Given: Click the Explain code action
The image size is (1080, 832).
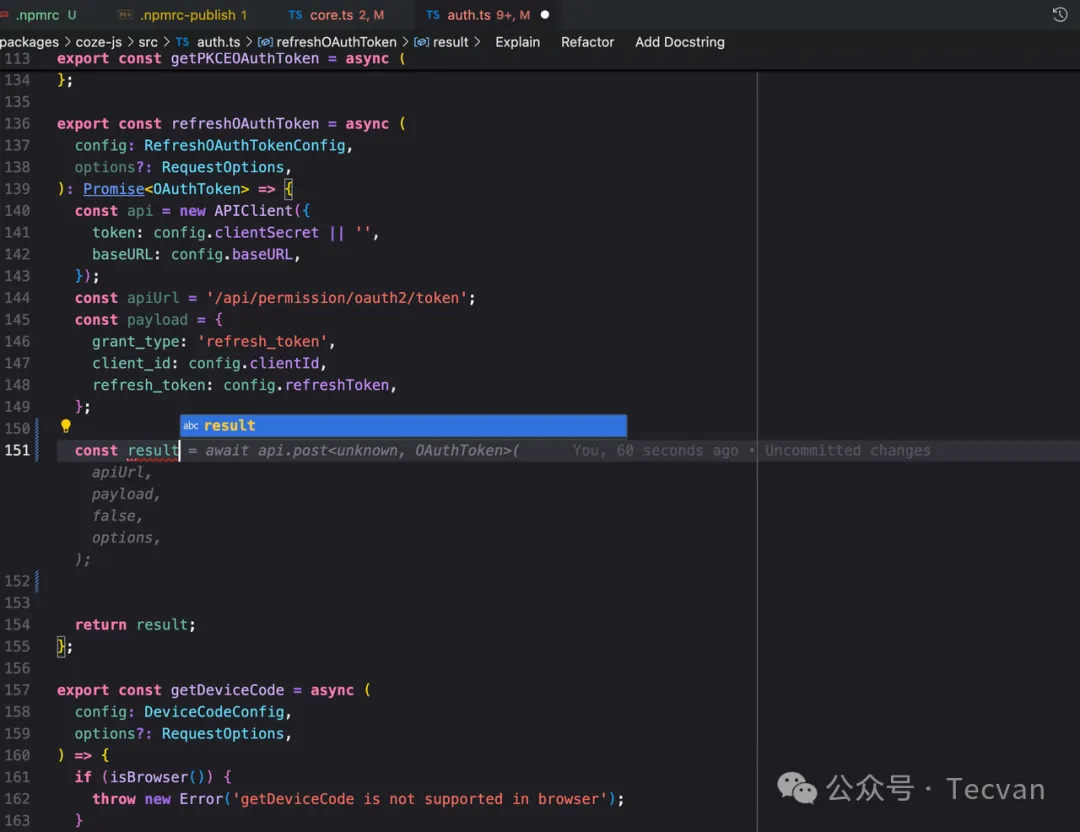Looking at the screenshot, I should (x=517, y=42).
